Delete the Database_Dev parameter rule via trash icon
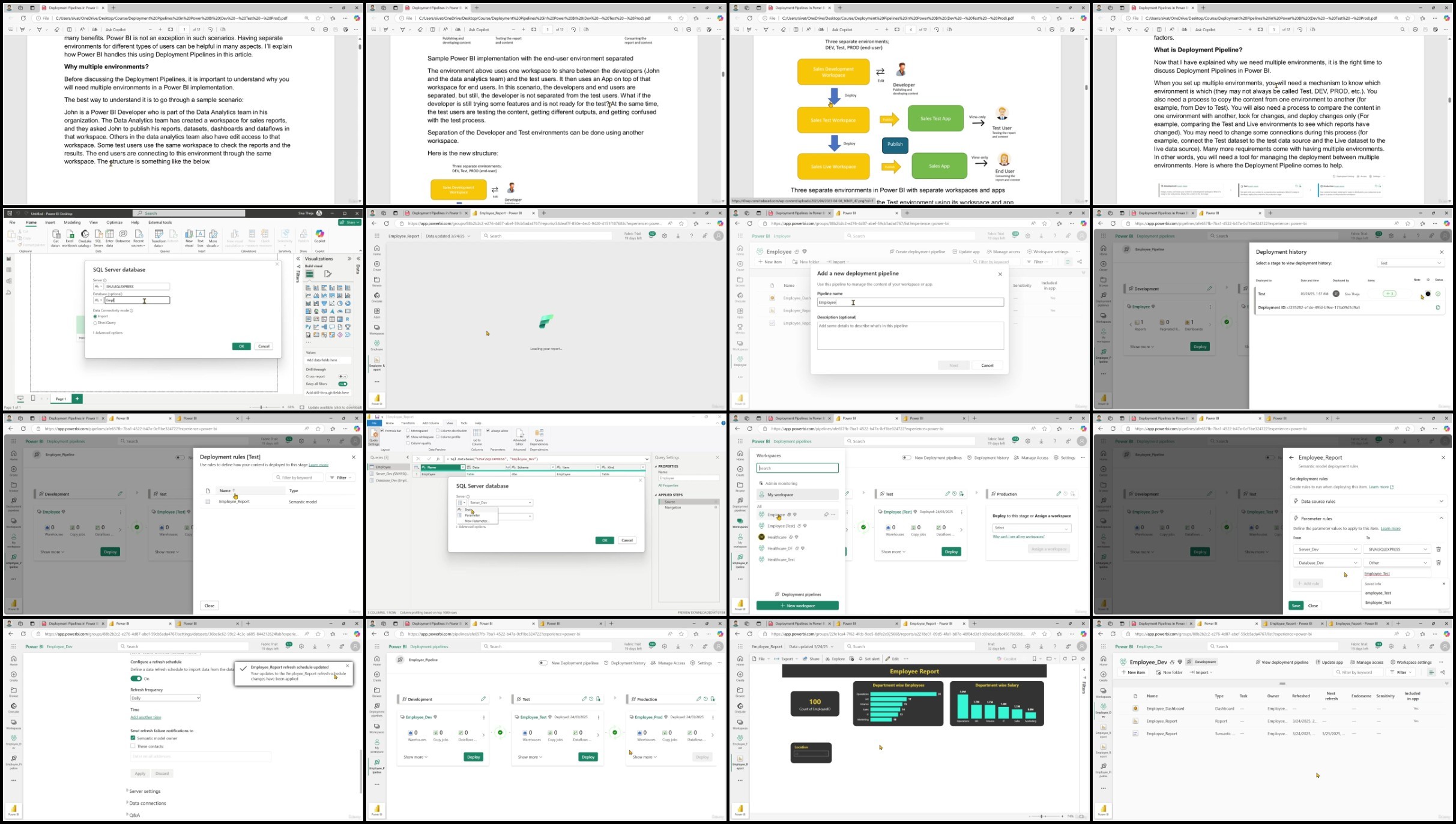Image resolution: width=1456 pixels, height=824 pixels. pos(1438,562)
